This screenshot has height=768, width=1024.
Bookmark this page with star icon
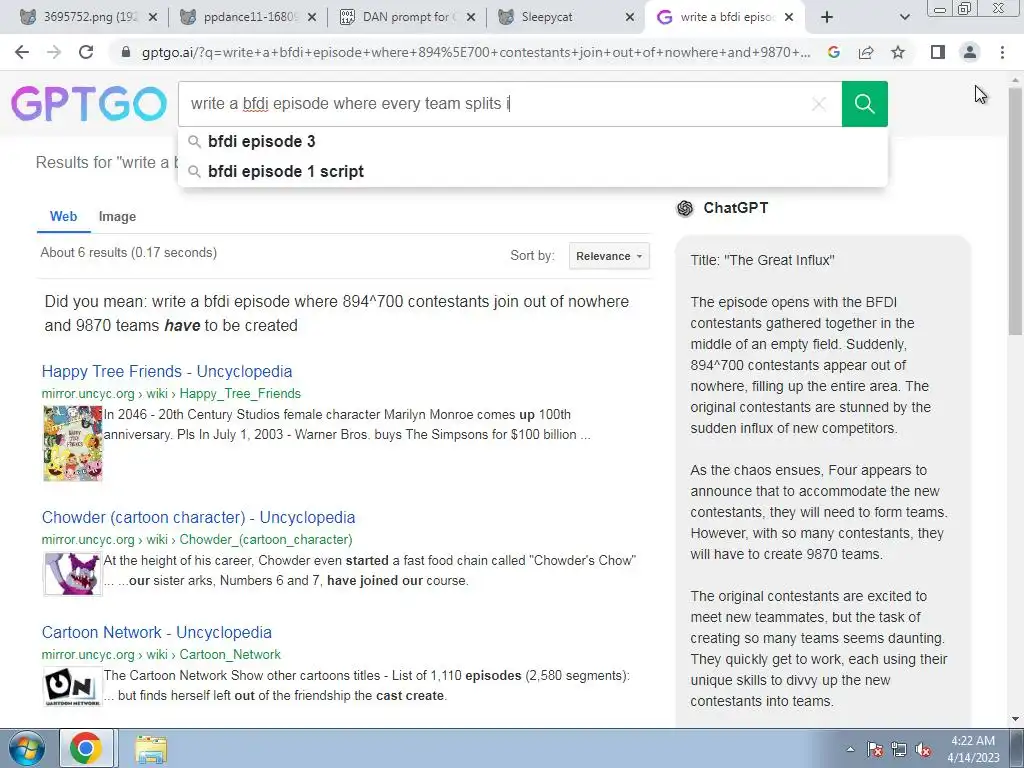pyautogui.click(x=898, y=52)
